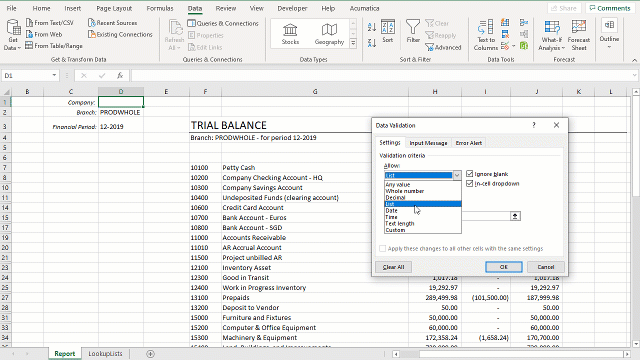Switch to Error Alert tab
Screen dimensions: 640x360
pos(469,143)
